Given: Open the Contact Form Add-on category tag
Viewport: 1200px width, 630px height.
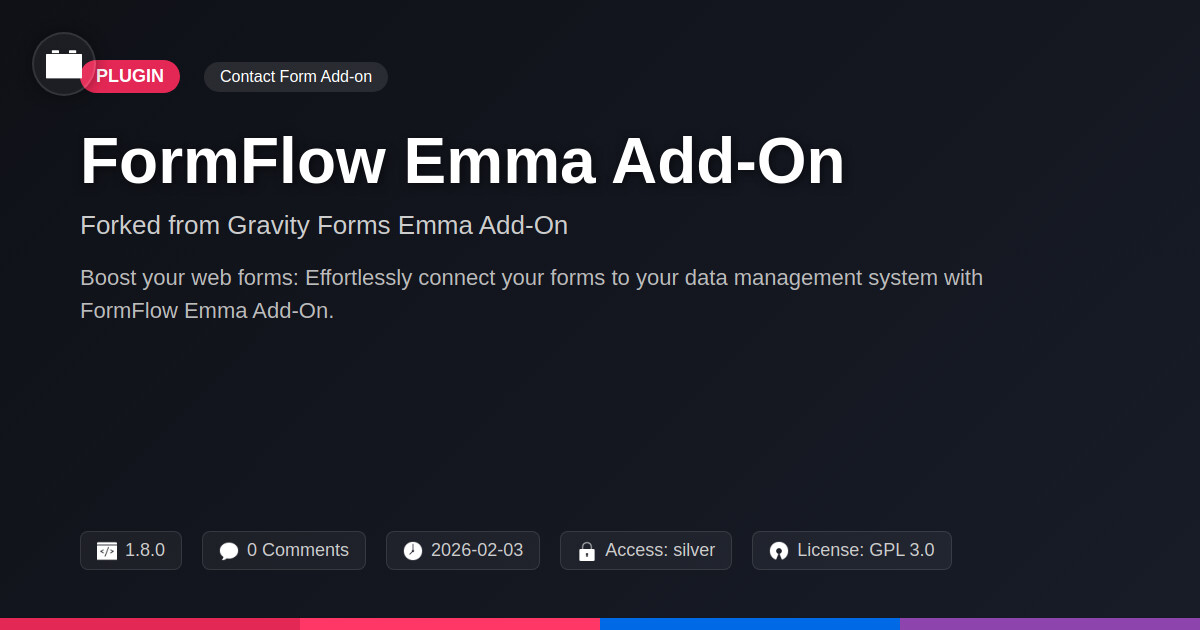Looking at the screenshot, I should (x=296, y=77).
